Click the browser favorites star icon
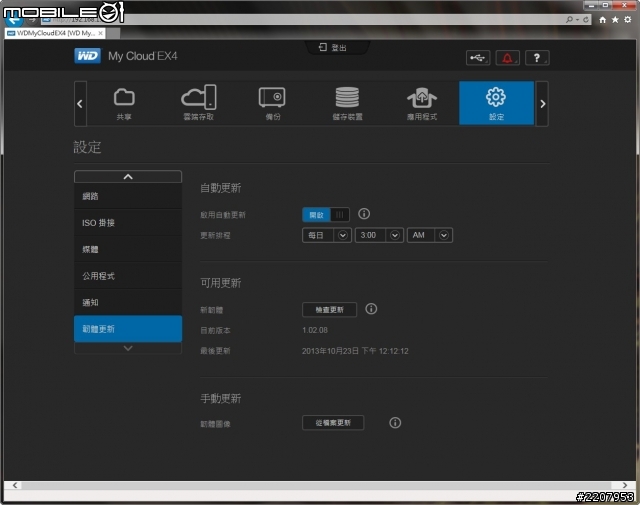The height and width of the screenshot is (505, 640). pyautogui.click(x=615, y=20)
